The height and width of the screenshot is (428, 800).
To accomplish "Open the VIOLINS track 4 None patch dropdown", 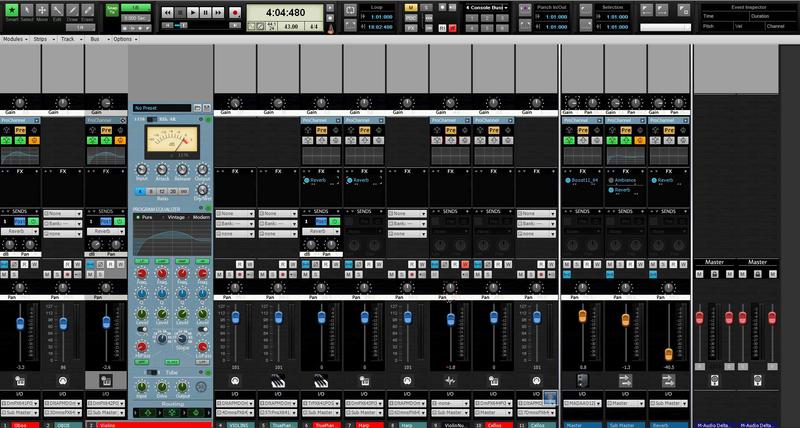I will coord(235,214).
